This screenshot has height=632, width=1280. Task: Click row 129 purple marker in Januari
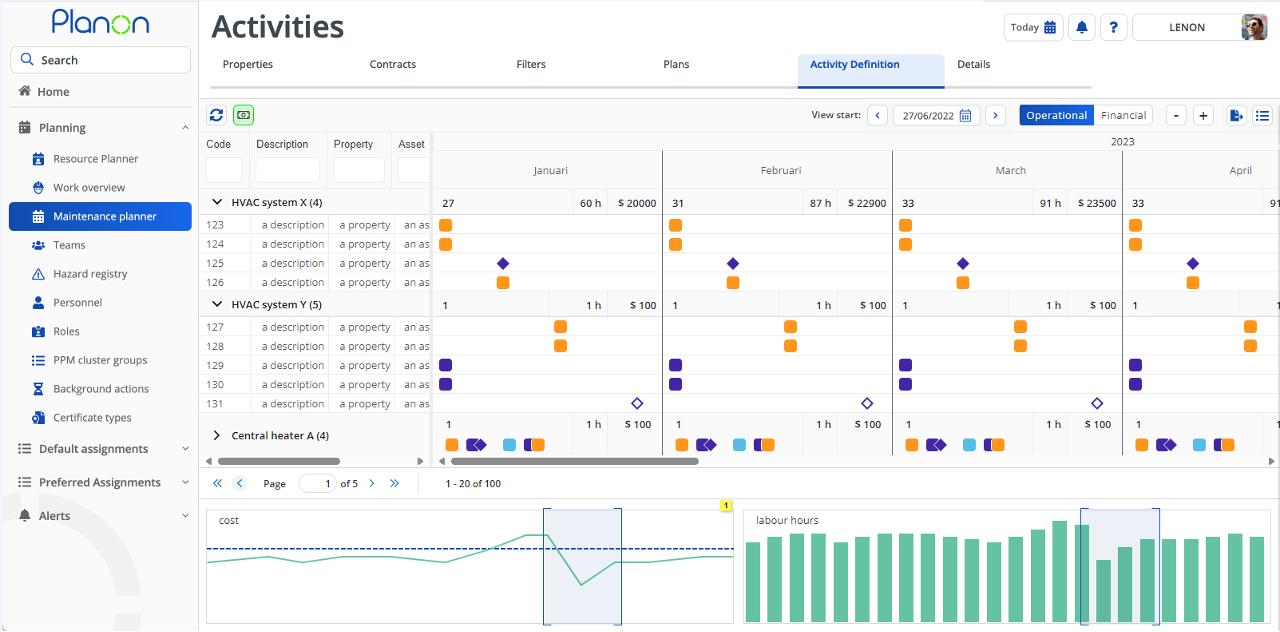click(x=445, y=365)
